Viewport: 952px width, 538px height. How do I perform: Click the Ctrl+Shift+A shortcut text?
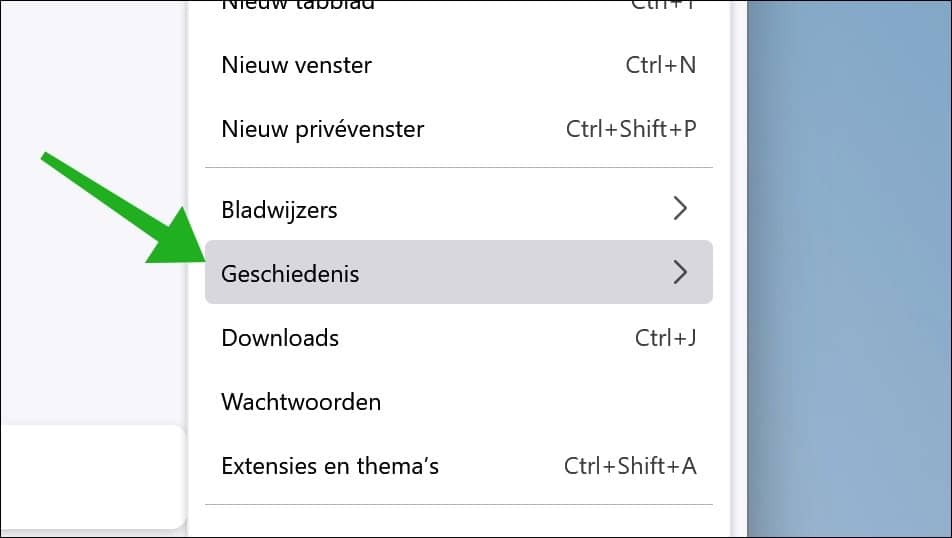point(630,466)
